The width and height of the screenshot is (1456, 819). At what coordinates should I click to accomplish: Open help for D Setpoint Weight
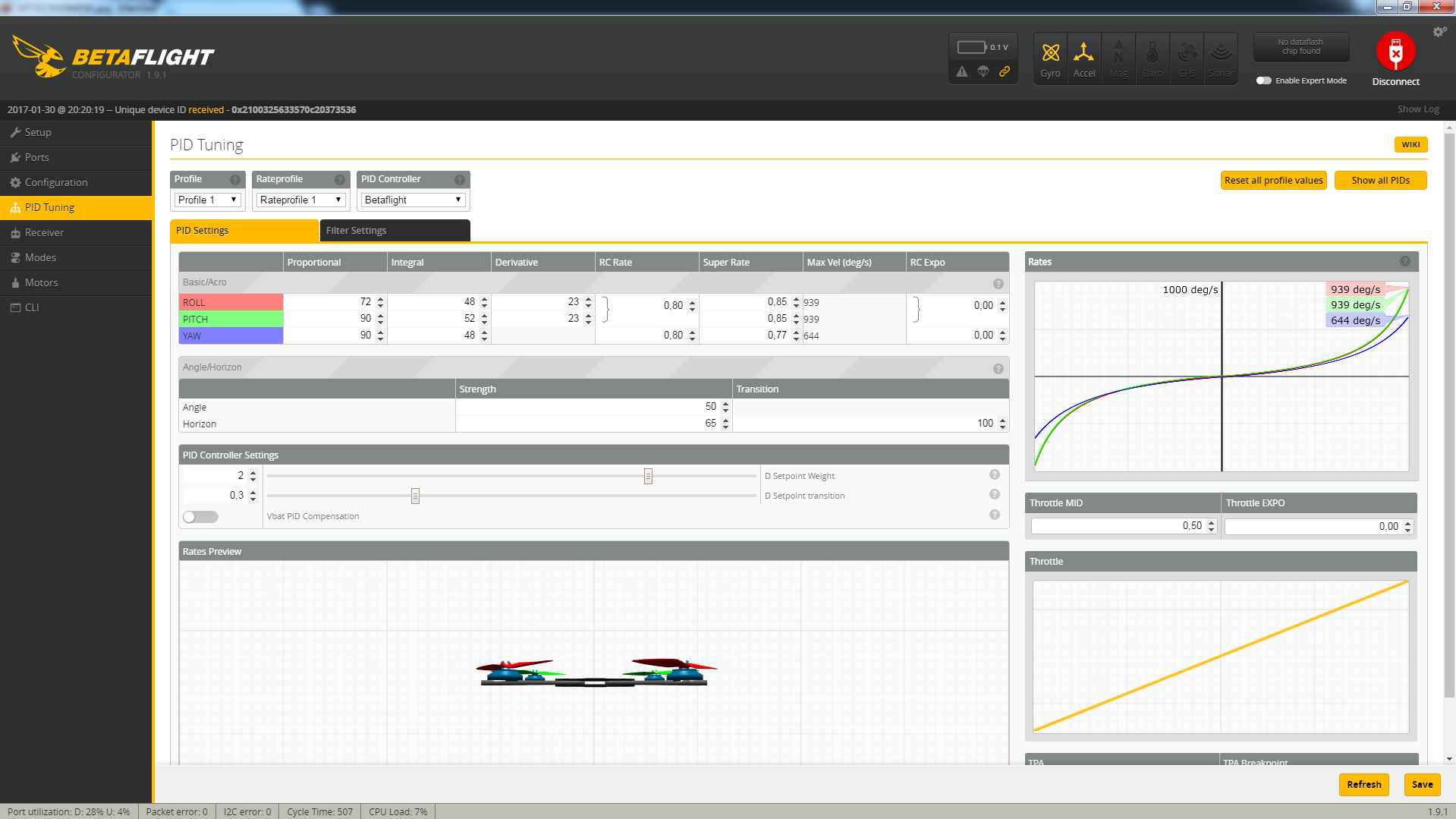pyautogui.click(x=995, y=474)
